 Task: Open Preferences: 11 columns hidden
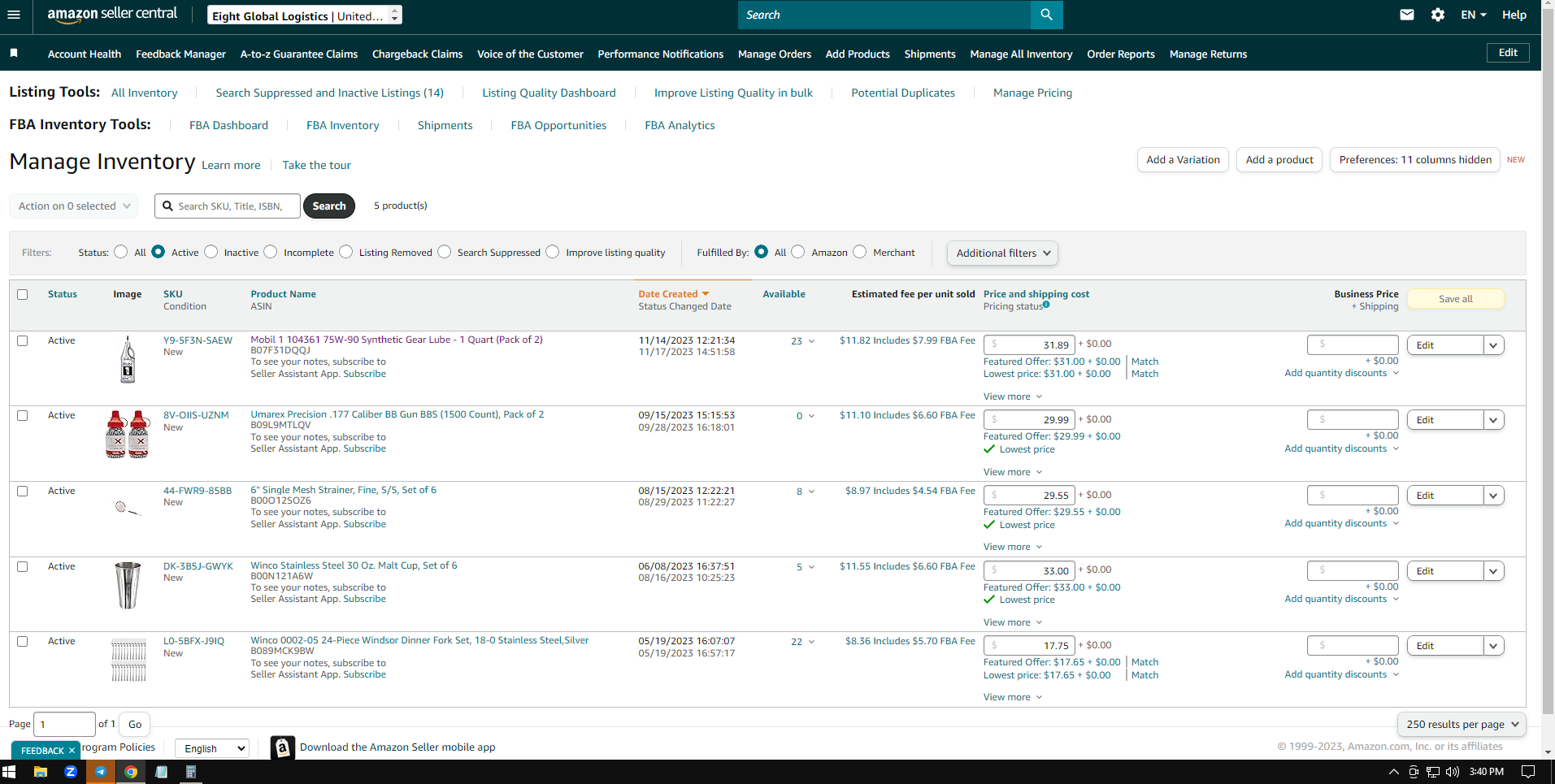coord(1415,160)
